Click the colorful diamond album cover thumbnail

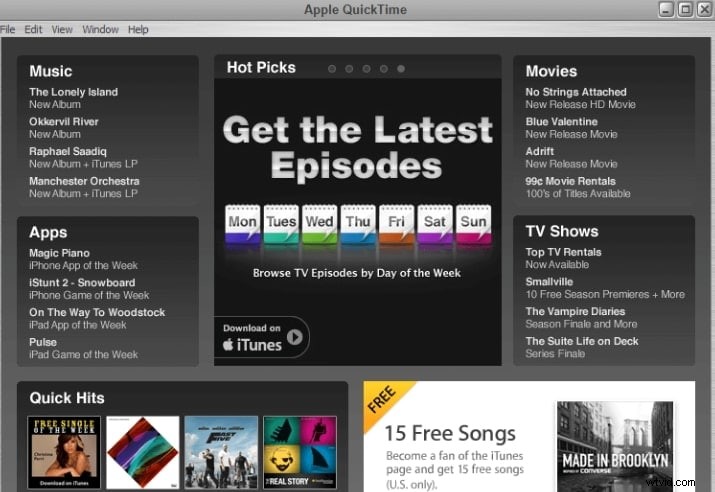pos(143,452)
